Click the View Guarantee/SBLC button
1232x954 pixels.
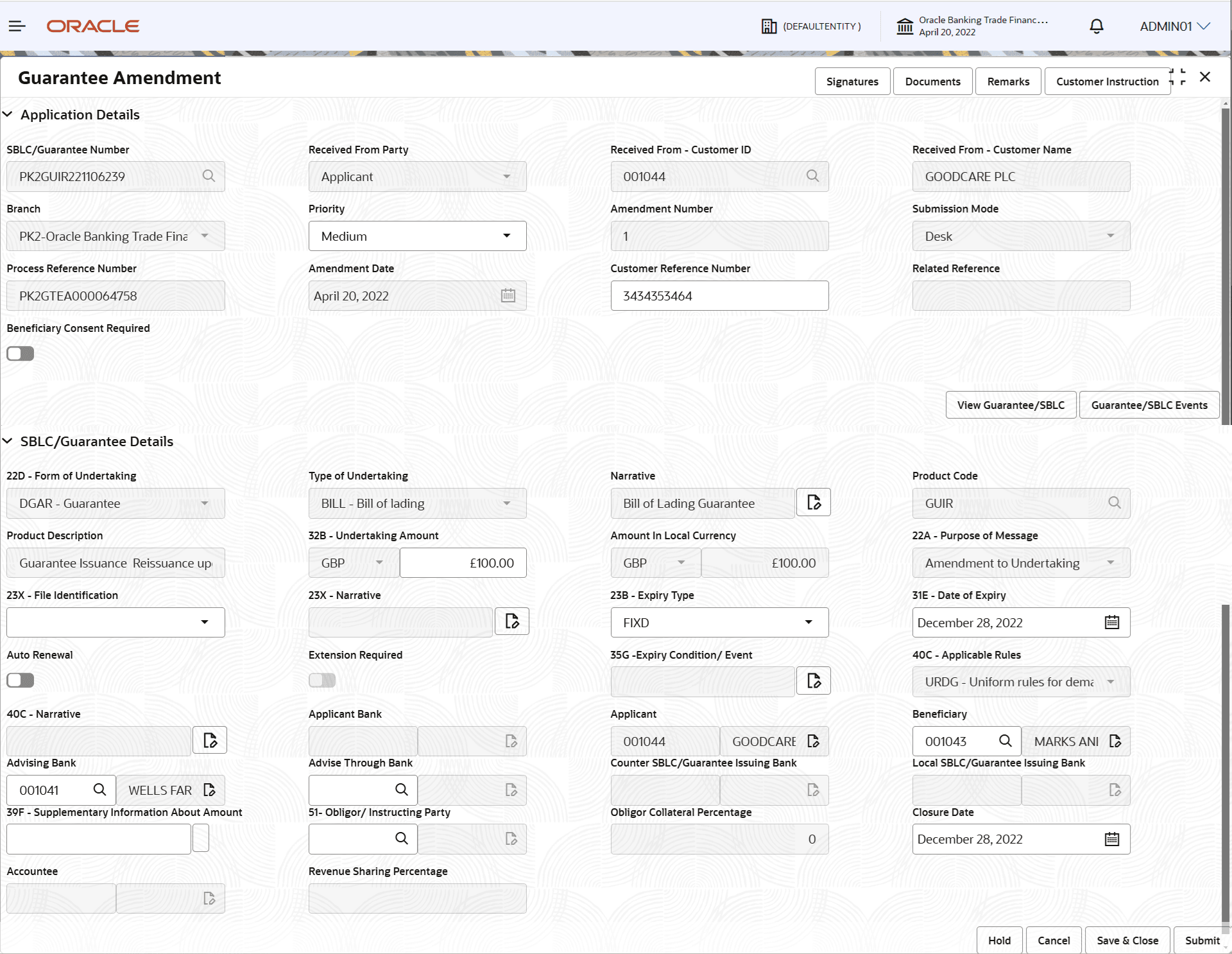1010,405
